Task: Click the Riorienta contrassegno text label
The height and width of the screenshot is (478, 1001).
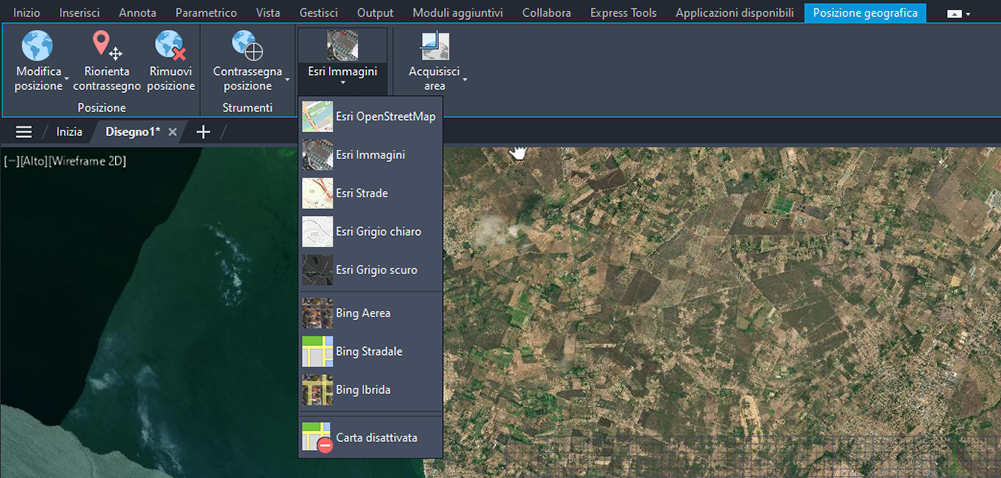Action: [107, 78]
